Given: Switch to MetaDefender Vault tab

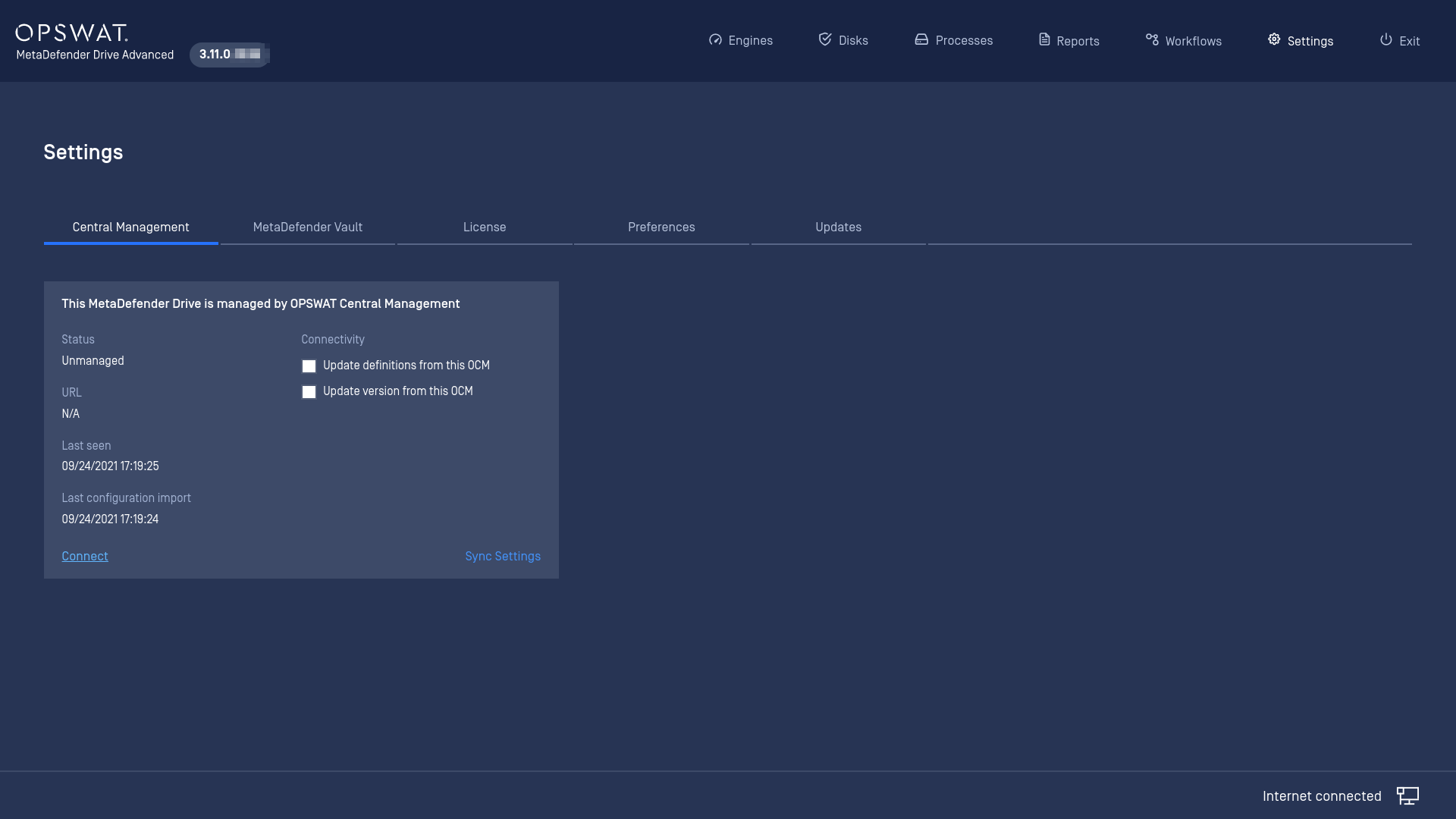Looking at the screenshot, I should (307, 227).
